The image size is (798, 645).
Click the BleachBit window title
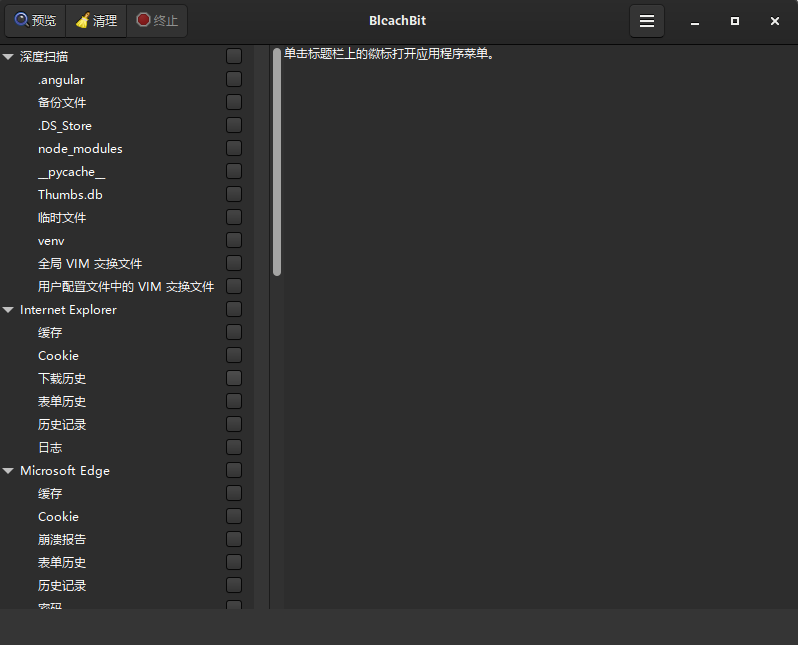click(x=397, y=21)
